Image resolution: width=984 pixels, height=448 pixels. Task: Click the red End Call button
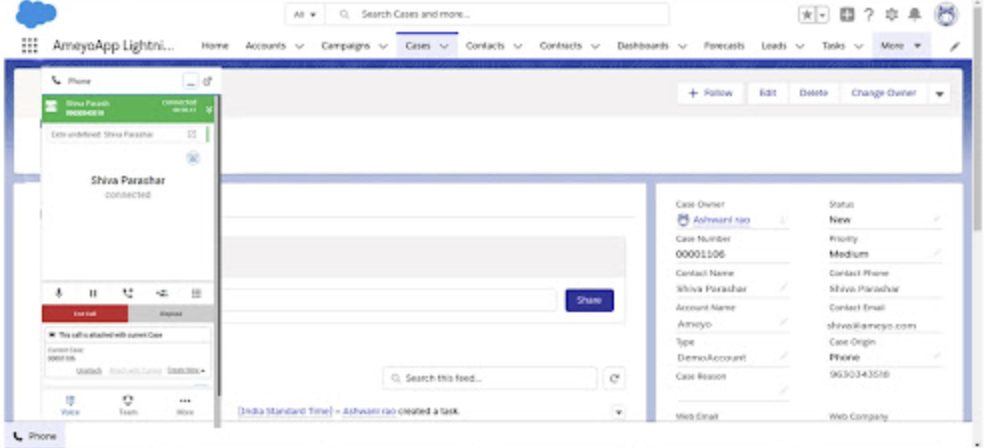point(85,313)
